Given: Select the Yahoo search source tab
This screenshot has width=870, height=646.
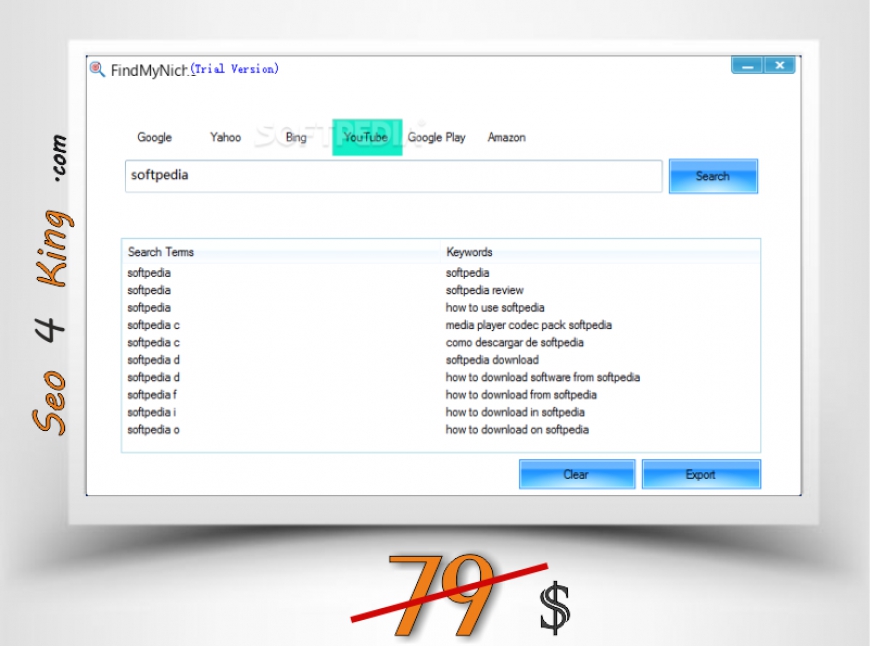Looking at the screenshot, I should pyautogui.click(x=225, y=137).
